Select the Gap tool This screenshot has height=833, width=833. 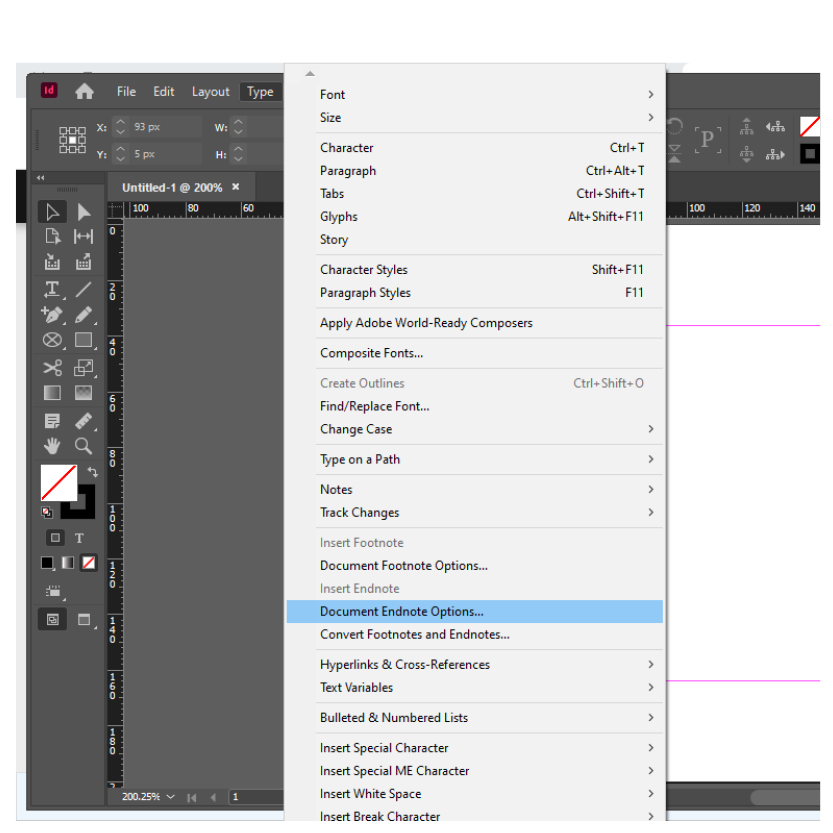click(83, 236)
